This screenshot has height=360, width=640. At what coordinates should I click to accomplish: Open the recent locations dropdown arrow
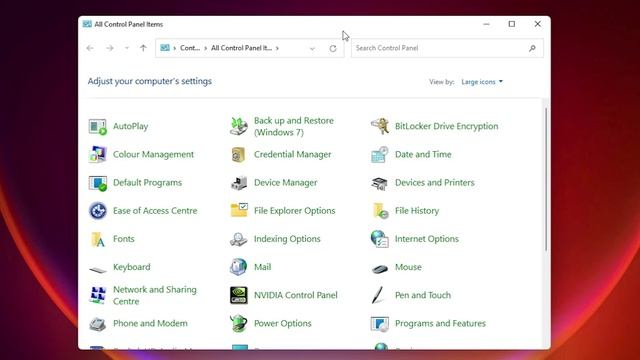(127, 48)
